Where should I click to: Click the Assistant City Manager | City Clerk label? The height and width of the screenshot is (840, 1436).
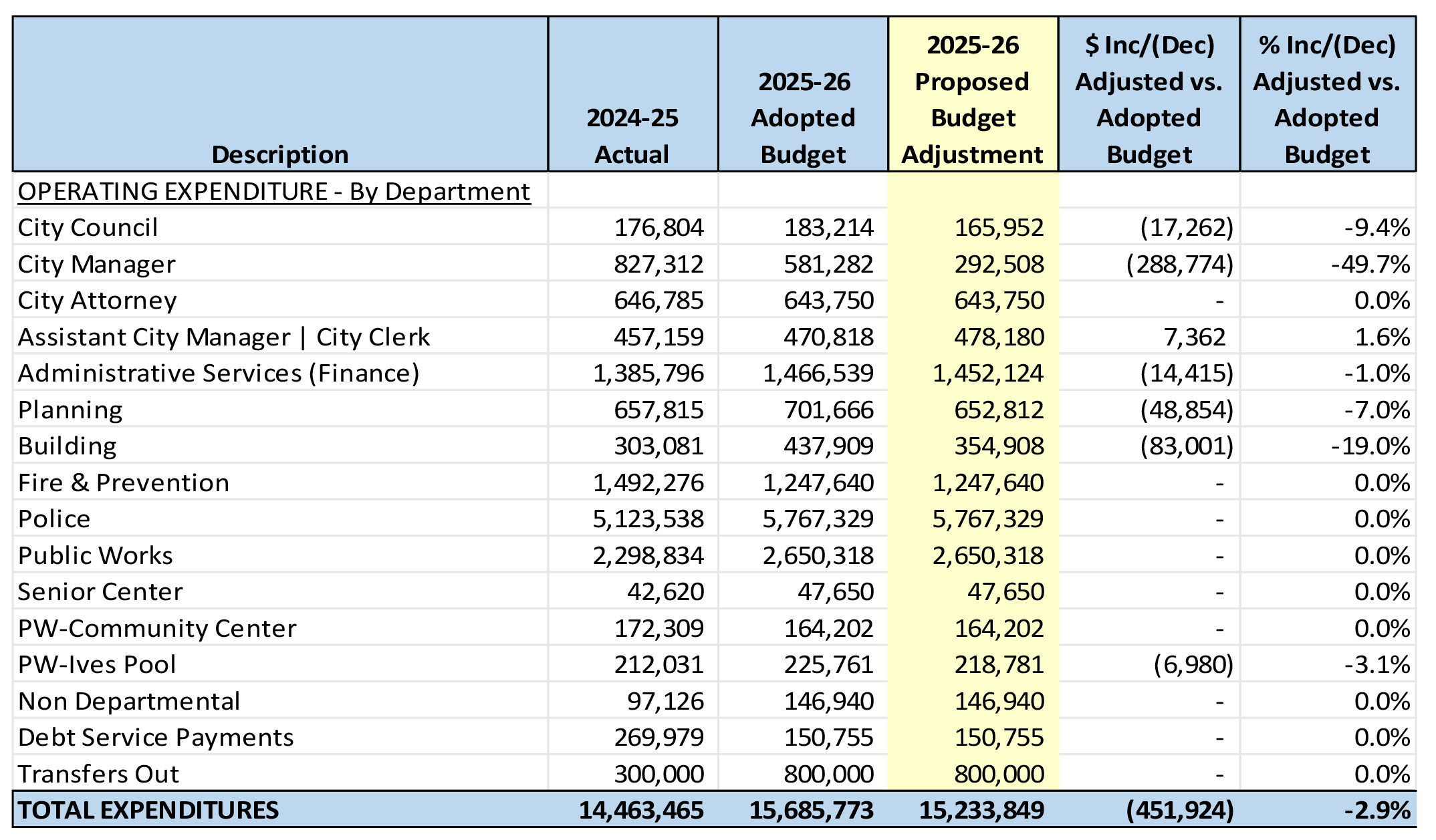click(224, 337)
